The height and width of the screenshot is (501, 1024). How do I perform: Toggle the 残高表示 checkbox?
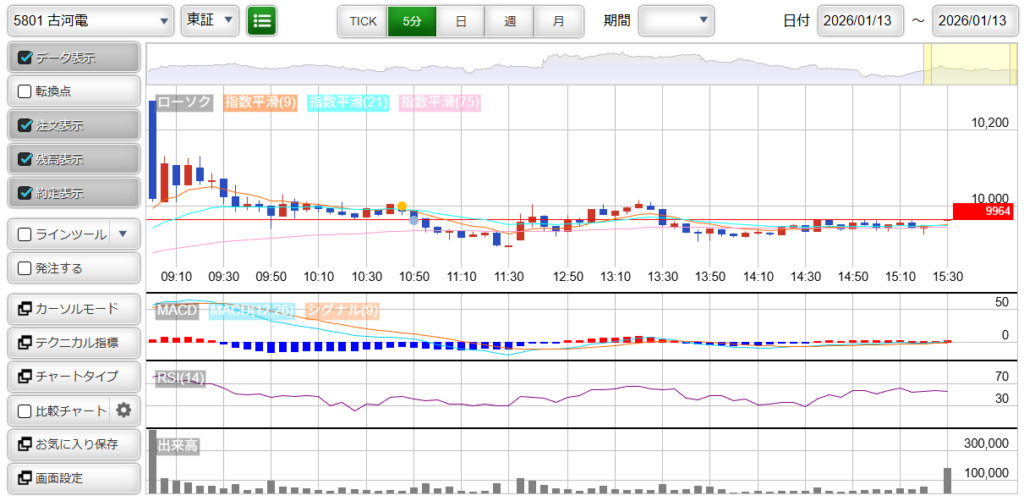coord(26,159)
